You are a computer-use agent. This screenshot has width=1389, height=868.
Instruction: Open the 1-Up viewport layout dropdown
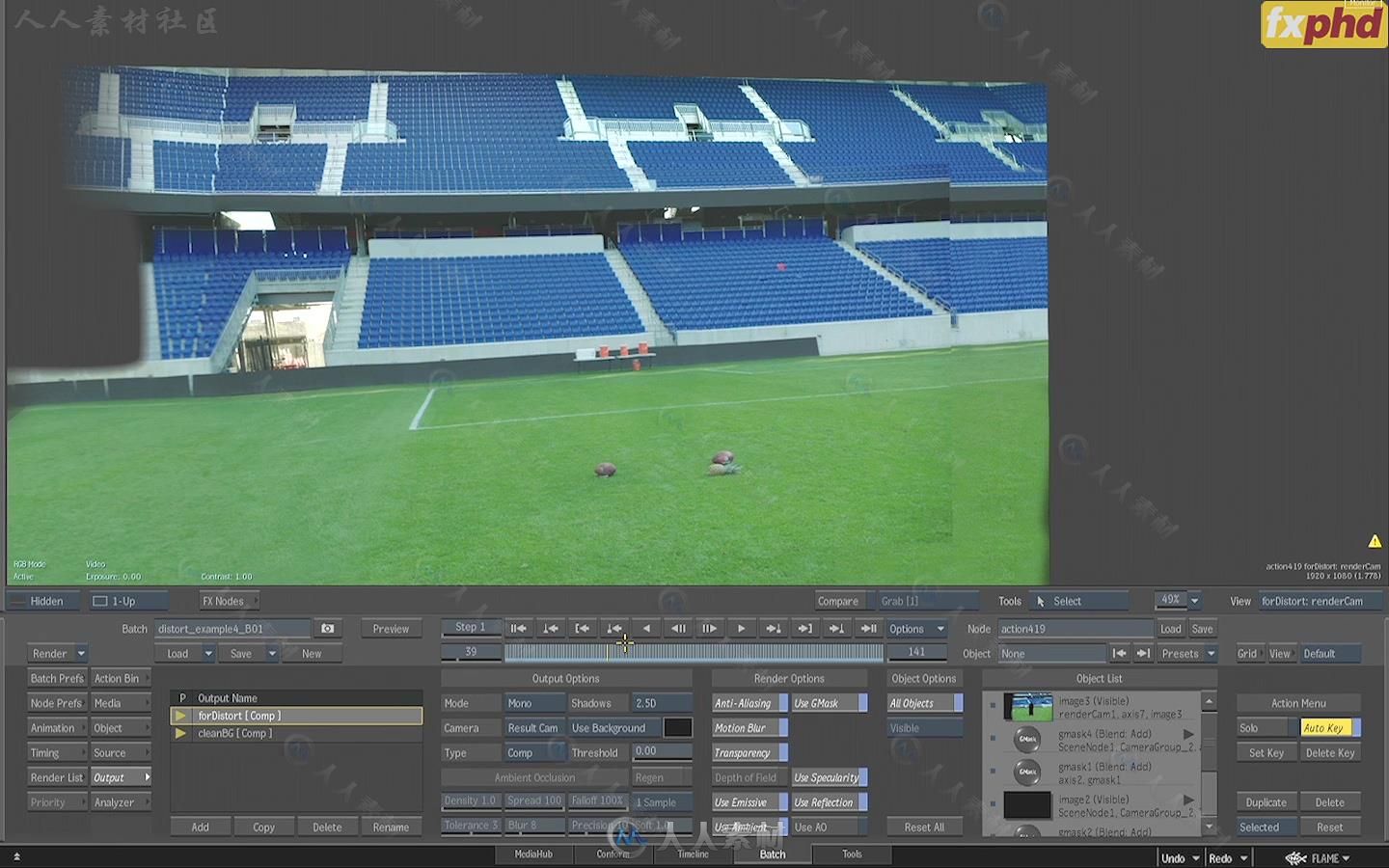tap(128, 601)
